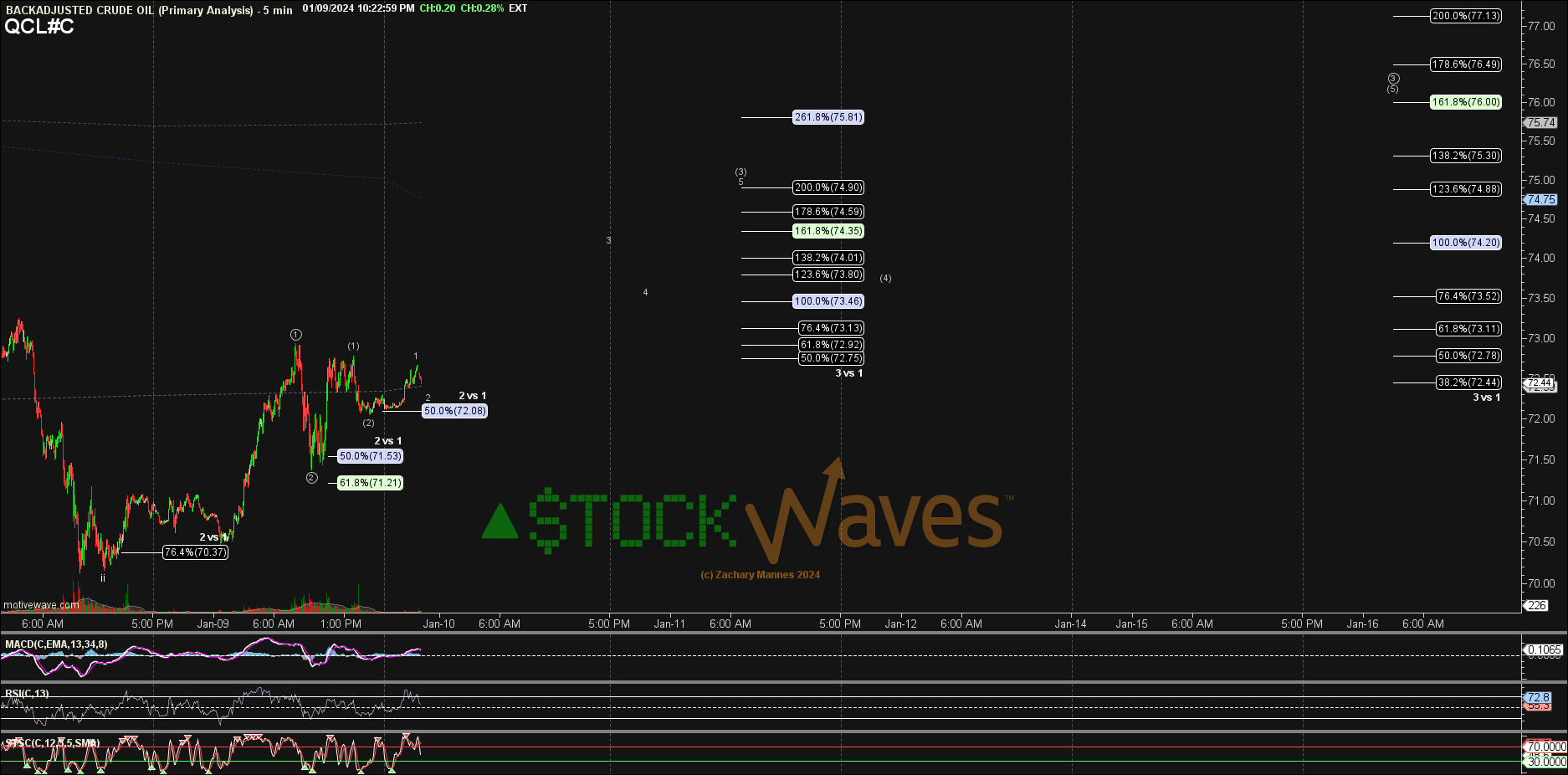The image size is (1568, 775).
Task: Select the 50.0%(72.78) Fibonacci label
Action: [x=1468, y=356]
